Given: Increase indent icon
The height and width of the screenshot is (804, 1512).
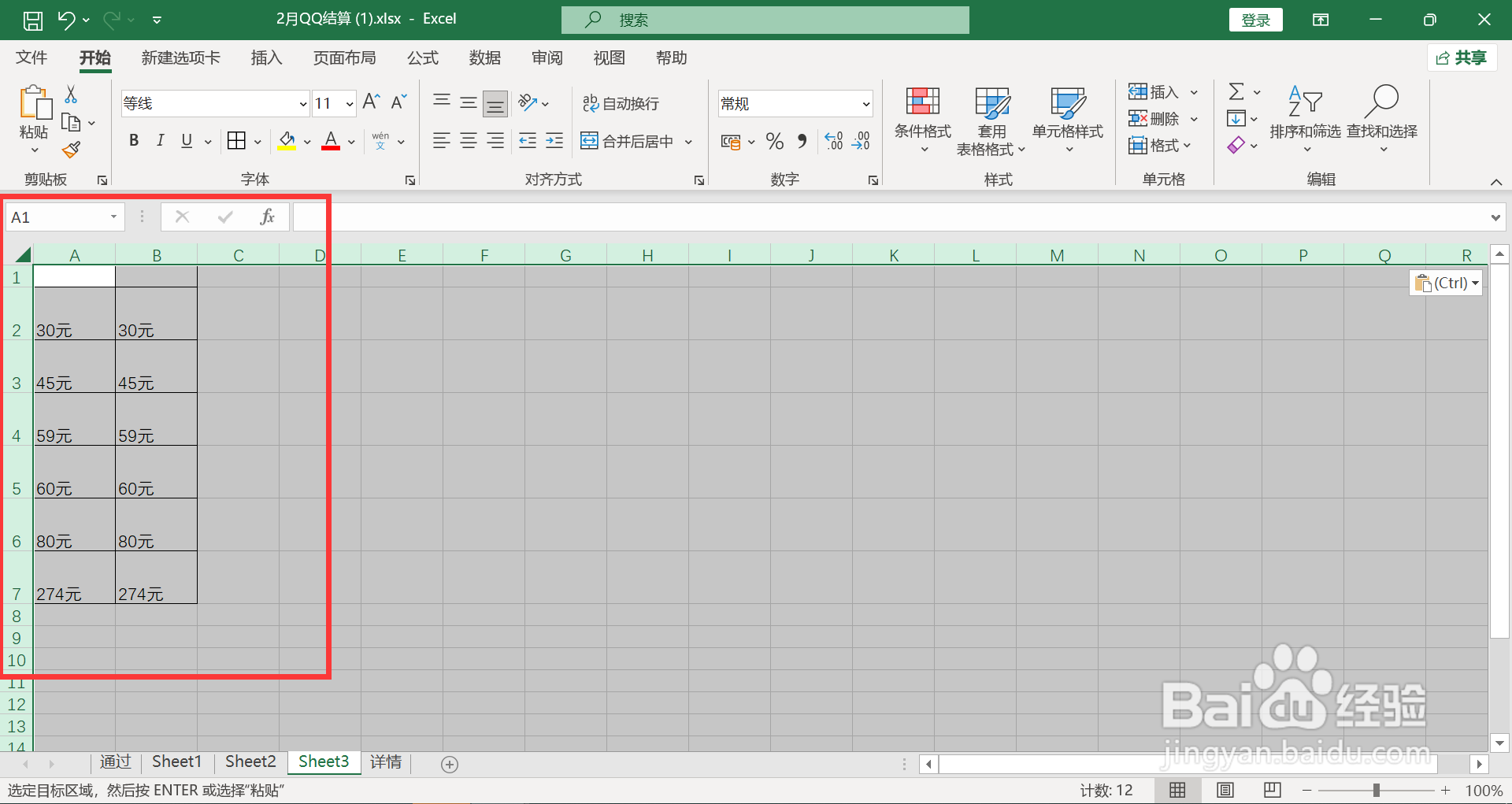Looking at the screenshot, I should click(x=554, y=141).
